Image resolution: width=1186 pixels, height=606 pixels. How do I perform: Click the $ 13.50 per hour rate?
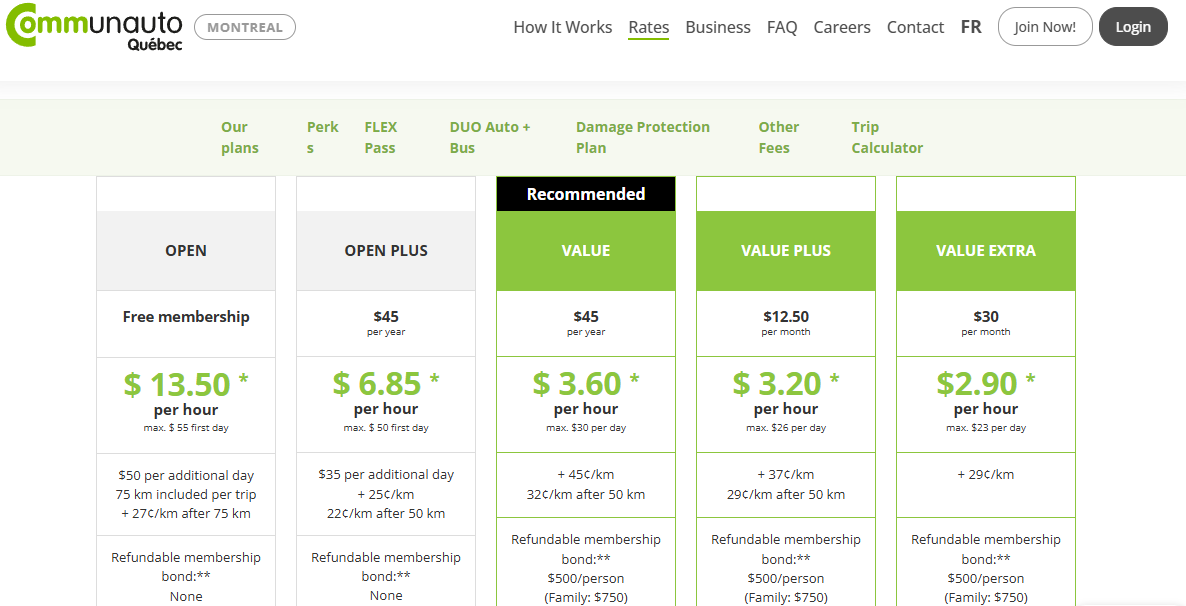tap(186, 393)
